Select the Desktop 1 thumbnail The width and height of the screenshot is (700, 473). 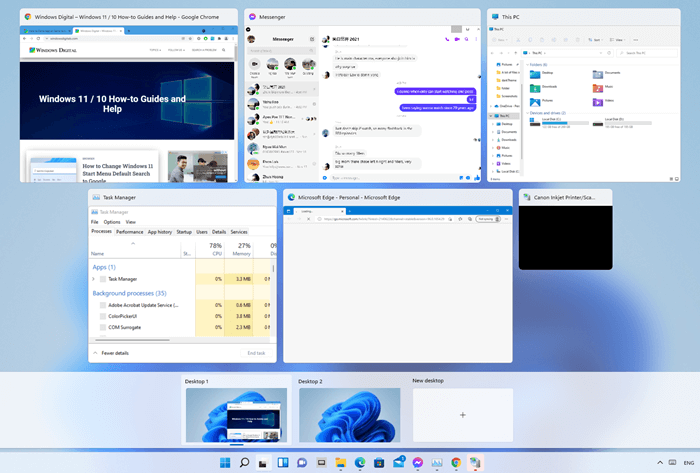pyautogui.click(x=236, y=415)
